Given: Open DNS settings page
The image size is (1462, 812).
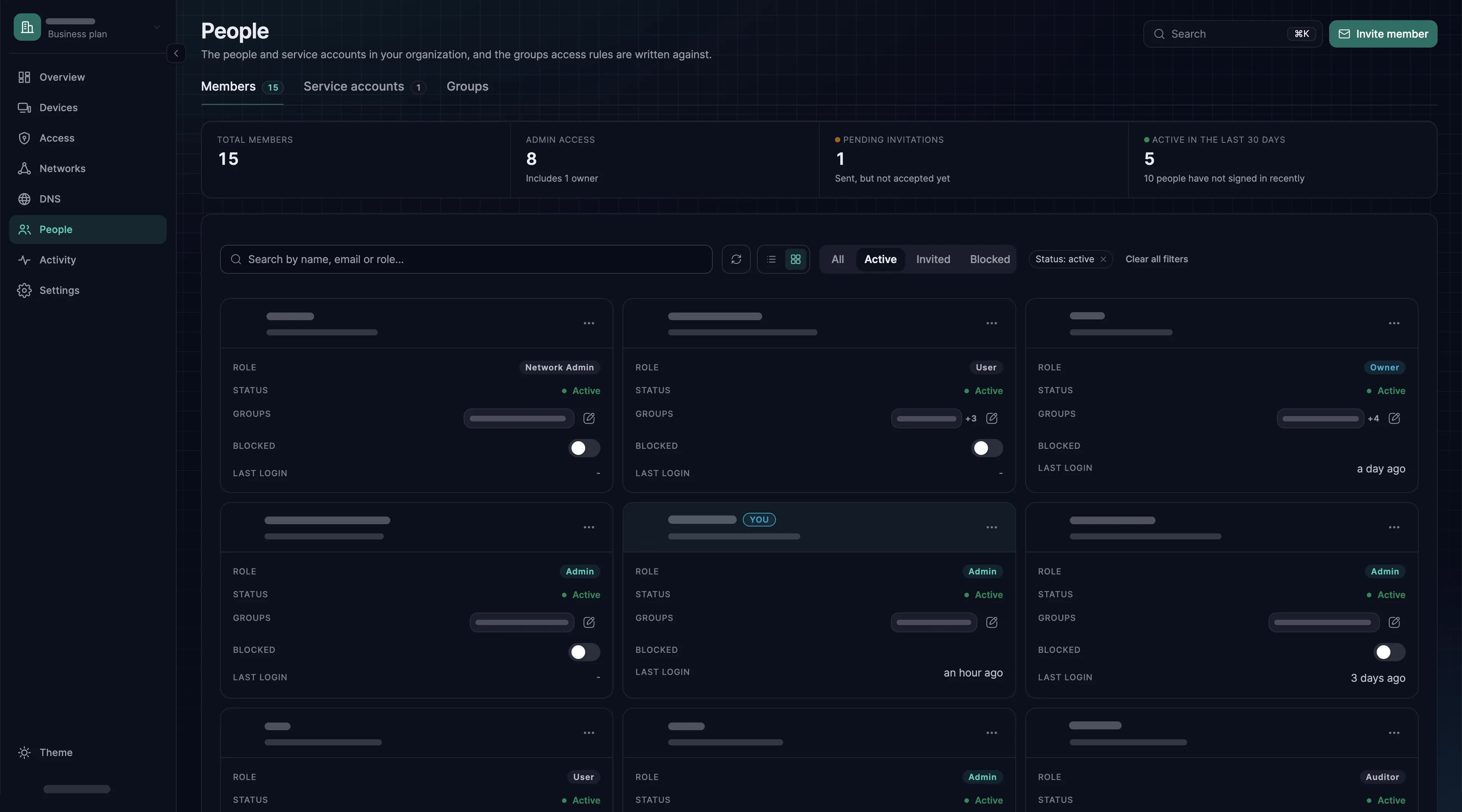Looking at the screenshot, I should (88, 199).
